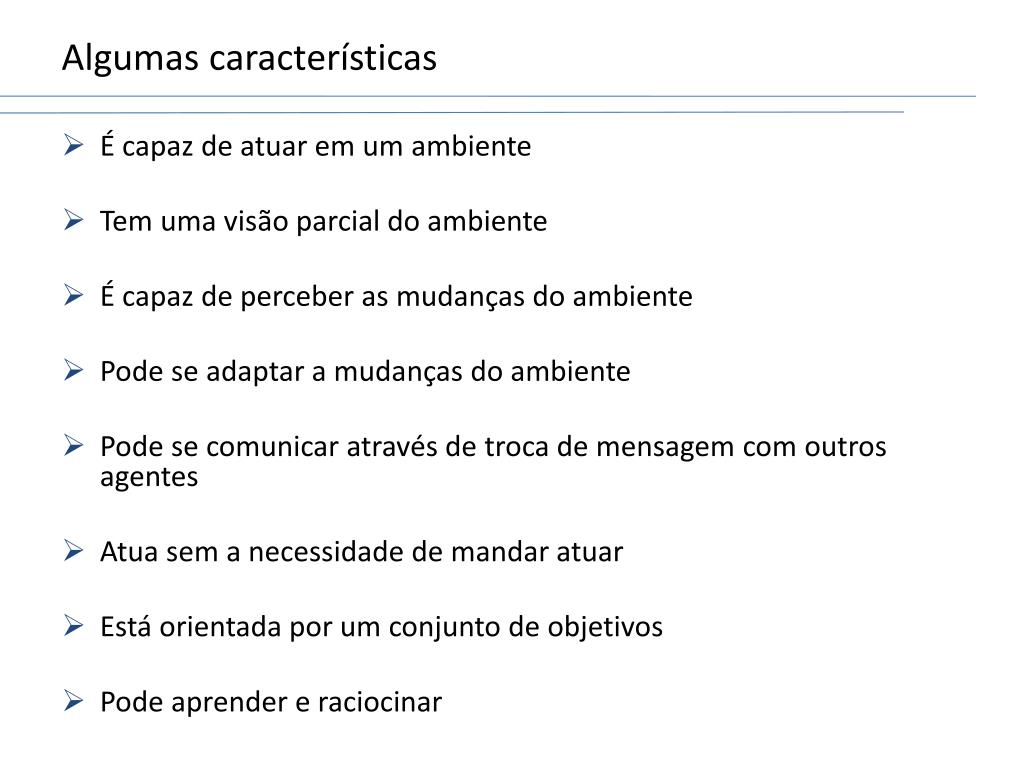This screenshot has height=768, width=1024.
Task: Click the arrow bullet beside 'Está orientada'
Action: pyautogui.click(x=73, y=626)
